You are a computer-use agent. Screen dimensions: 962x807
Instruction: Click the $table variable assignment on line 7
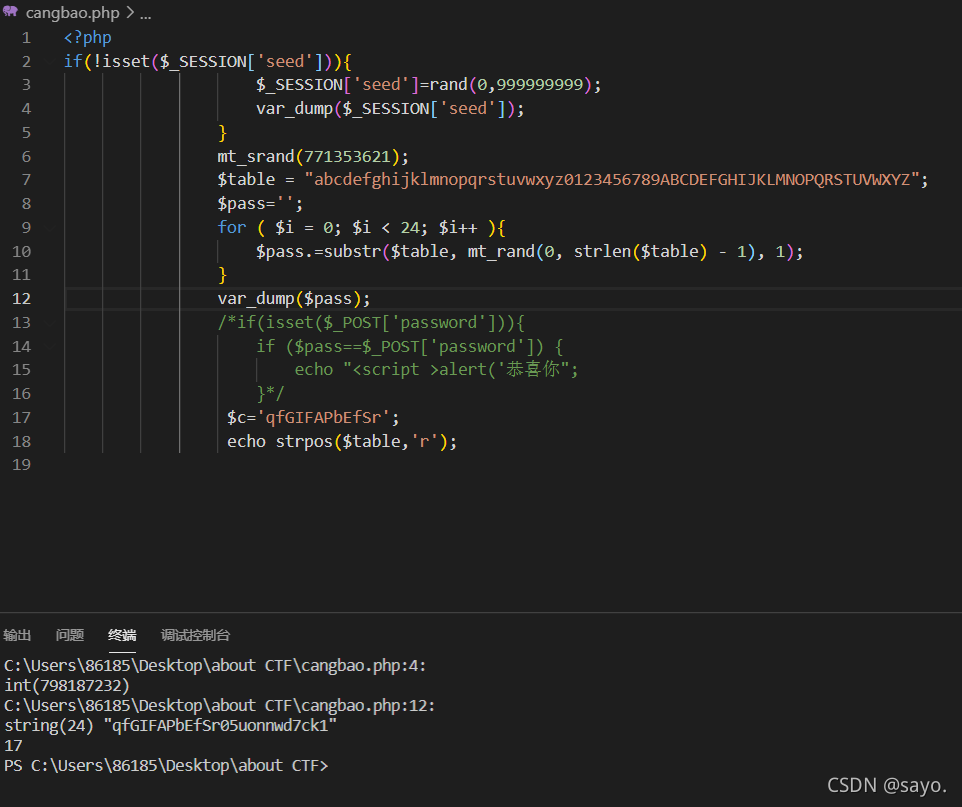246,180
